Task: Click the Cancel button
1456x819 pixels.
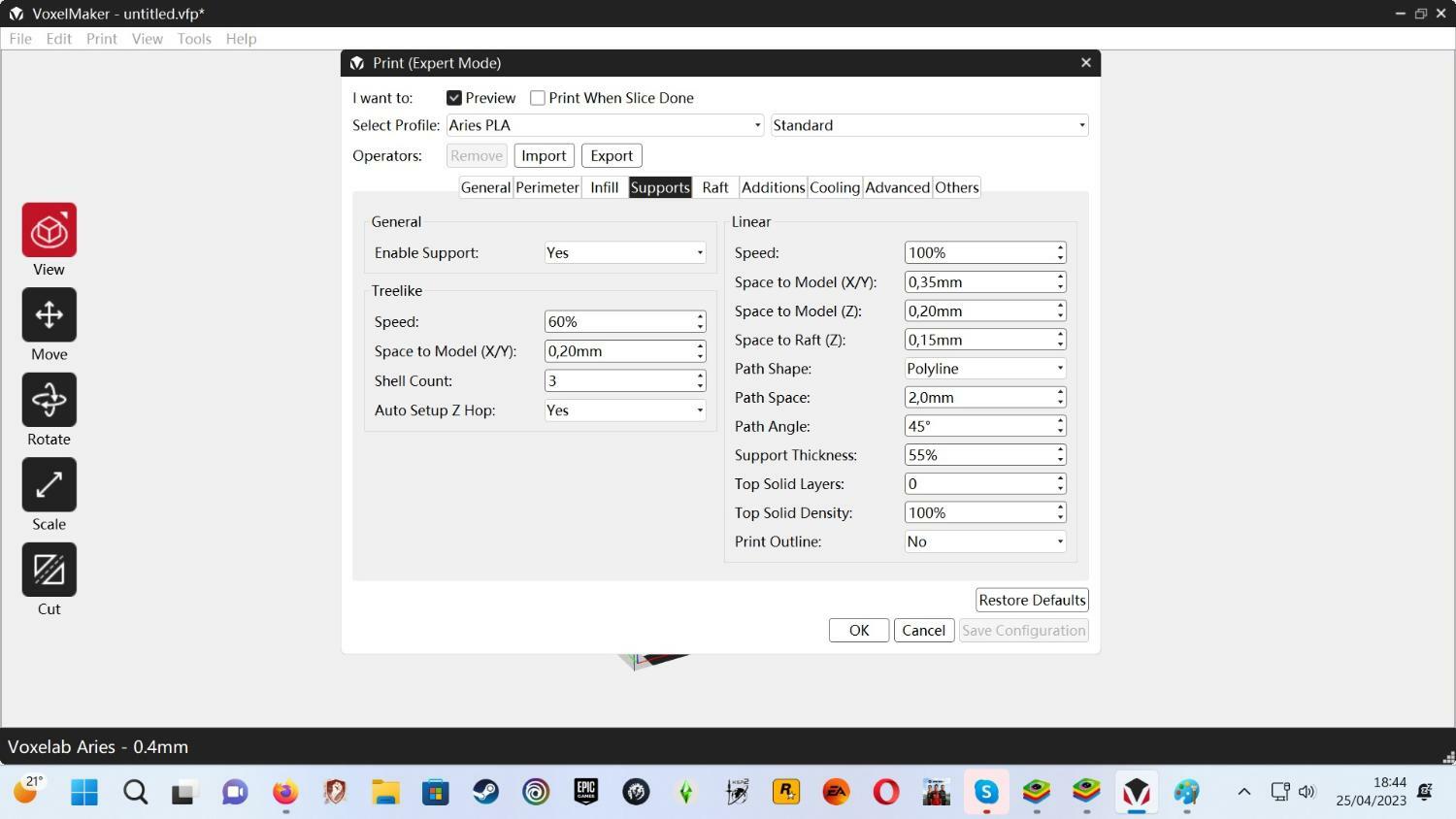Action: coord(924,630)
